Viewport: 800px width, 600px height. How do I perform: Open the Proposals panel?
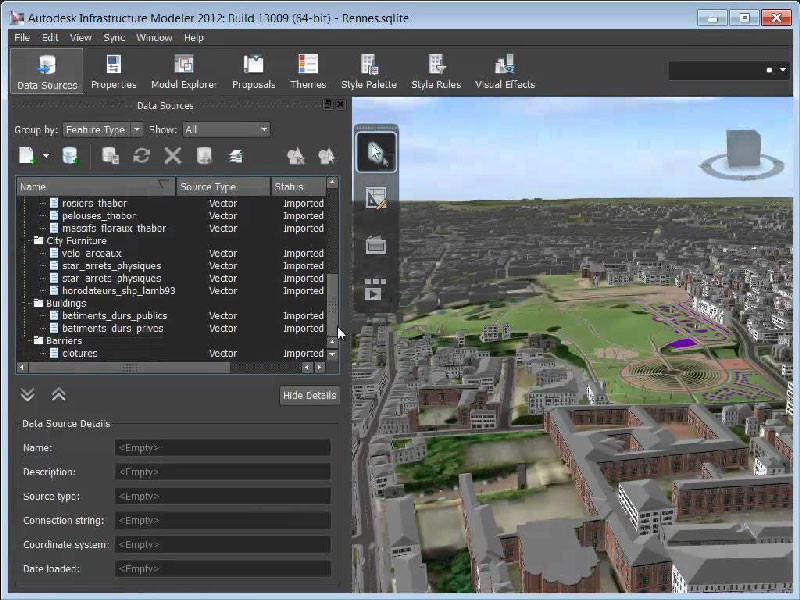tap(252, 68)
